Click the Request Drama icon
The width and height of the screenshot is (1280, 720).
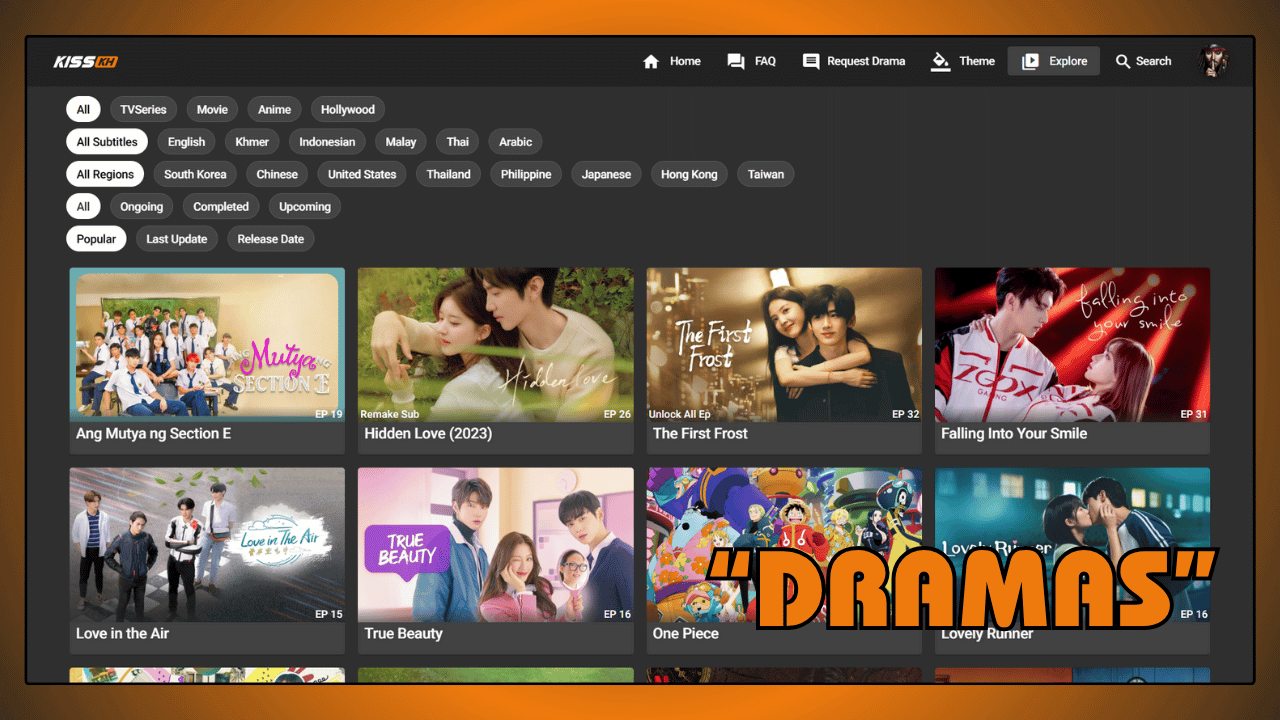click(811, 61)
